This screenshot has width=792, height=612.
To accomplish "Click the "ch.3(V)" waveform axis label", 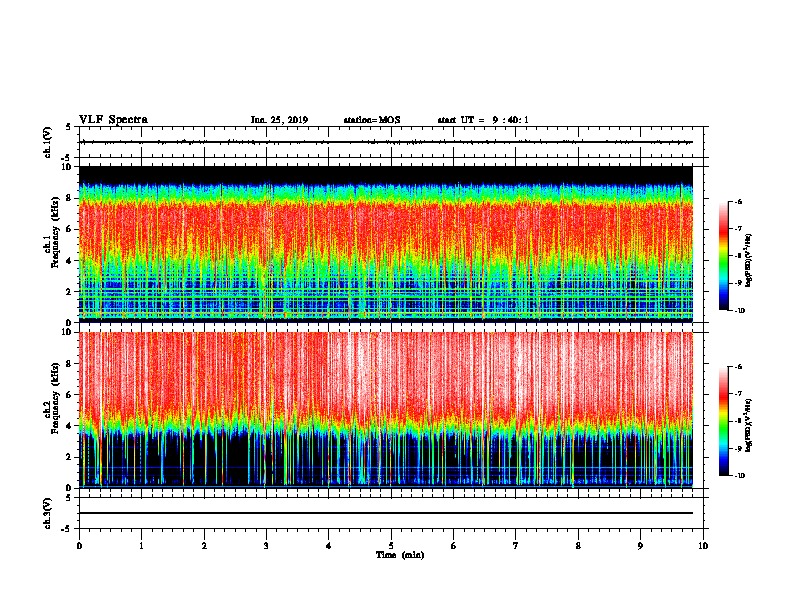I will 48,513.
